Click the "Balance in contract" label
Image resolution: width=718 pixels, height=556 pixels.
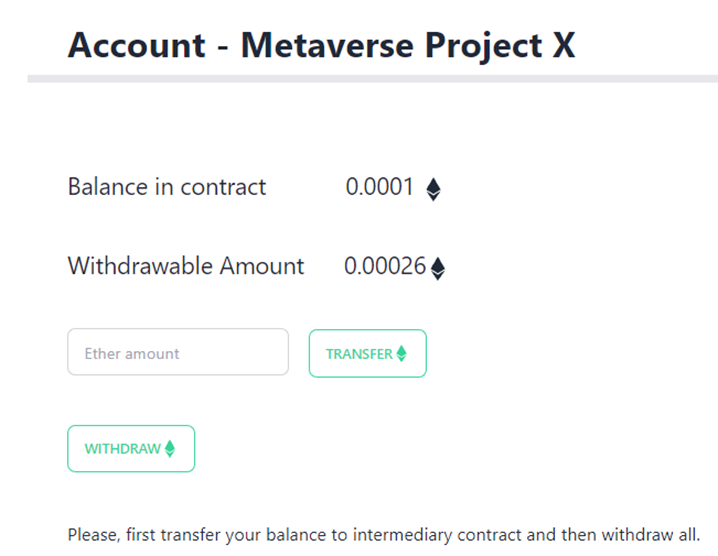click(167, 187)
